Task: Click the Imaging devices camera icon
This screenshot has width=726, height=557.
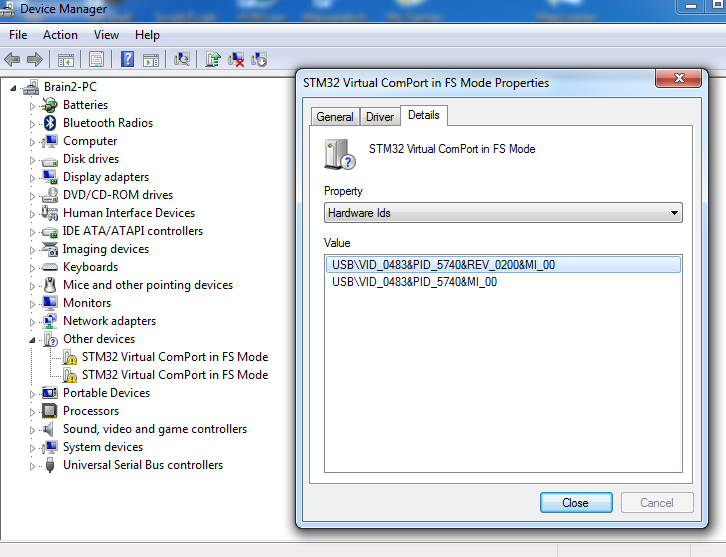Action: pyautogui.click(x=50, y=249)
